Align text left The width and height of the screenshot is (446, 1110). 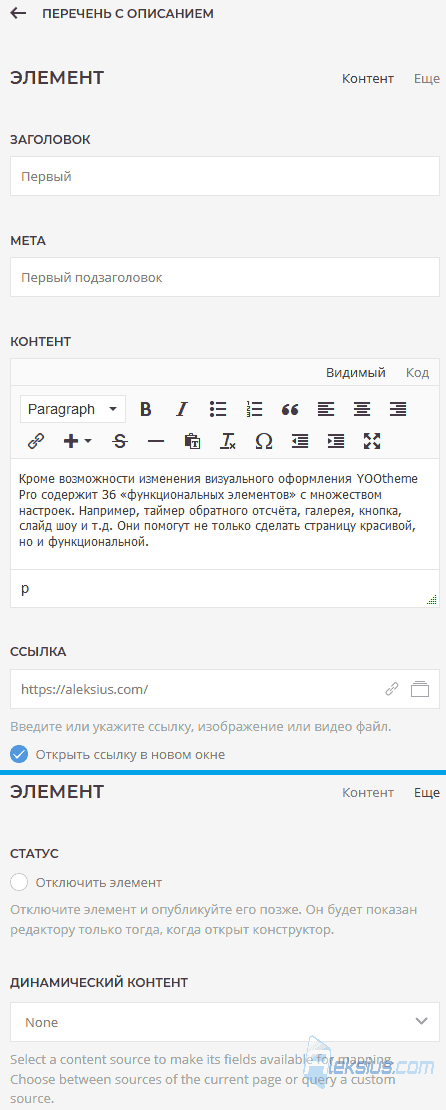[326, 409]
